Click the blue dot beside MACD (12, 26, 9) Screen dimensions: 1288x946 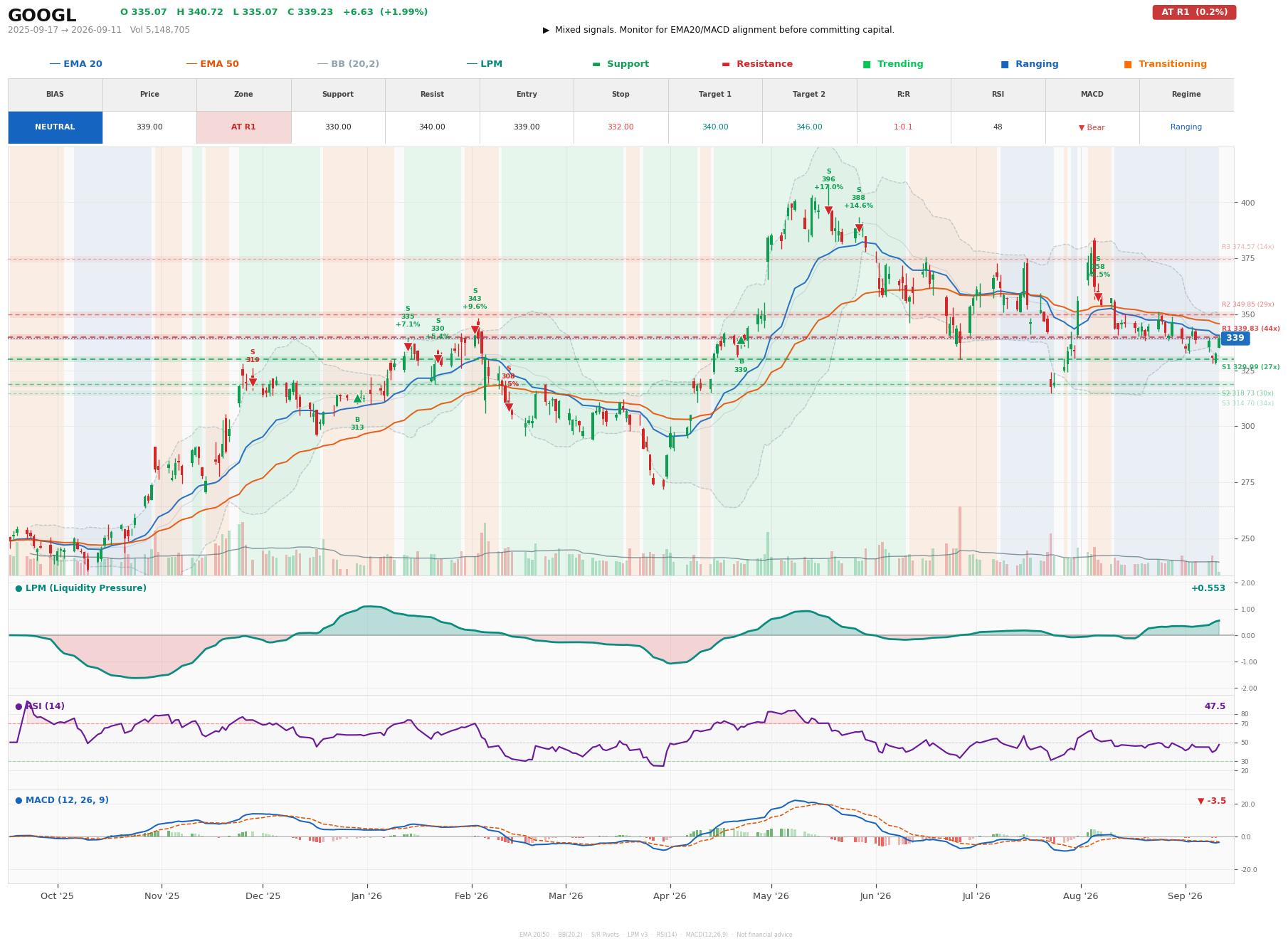(x=19, y=800)
